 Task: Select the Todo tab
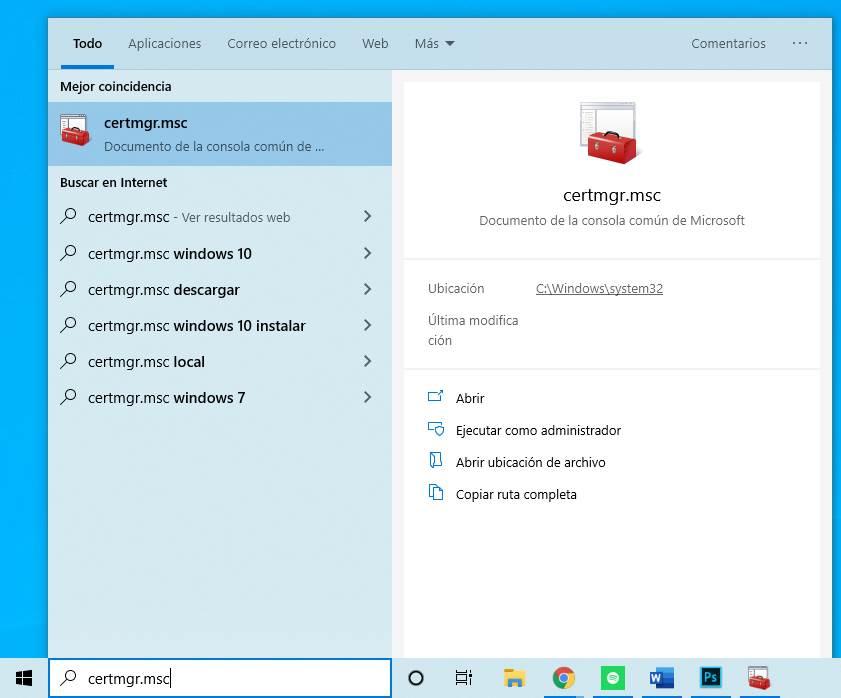(87, 43)
